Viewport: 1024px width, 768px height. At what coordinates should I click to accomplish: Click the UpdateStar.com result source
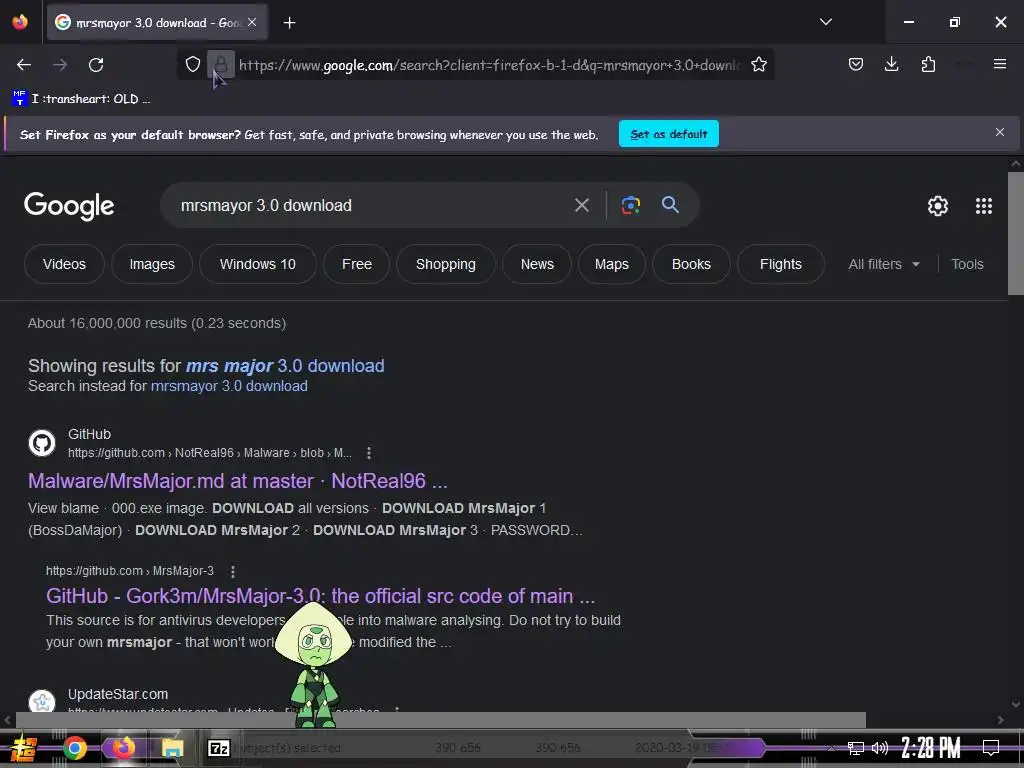pos(118,694)
